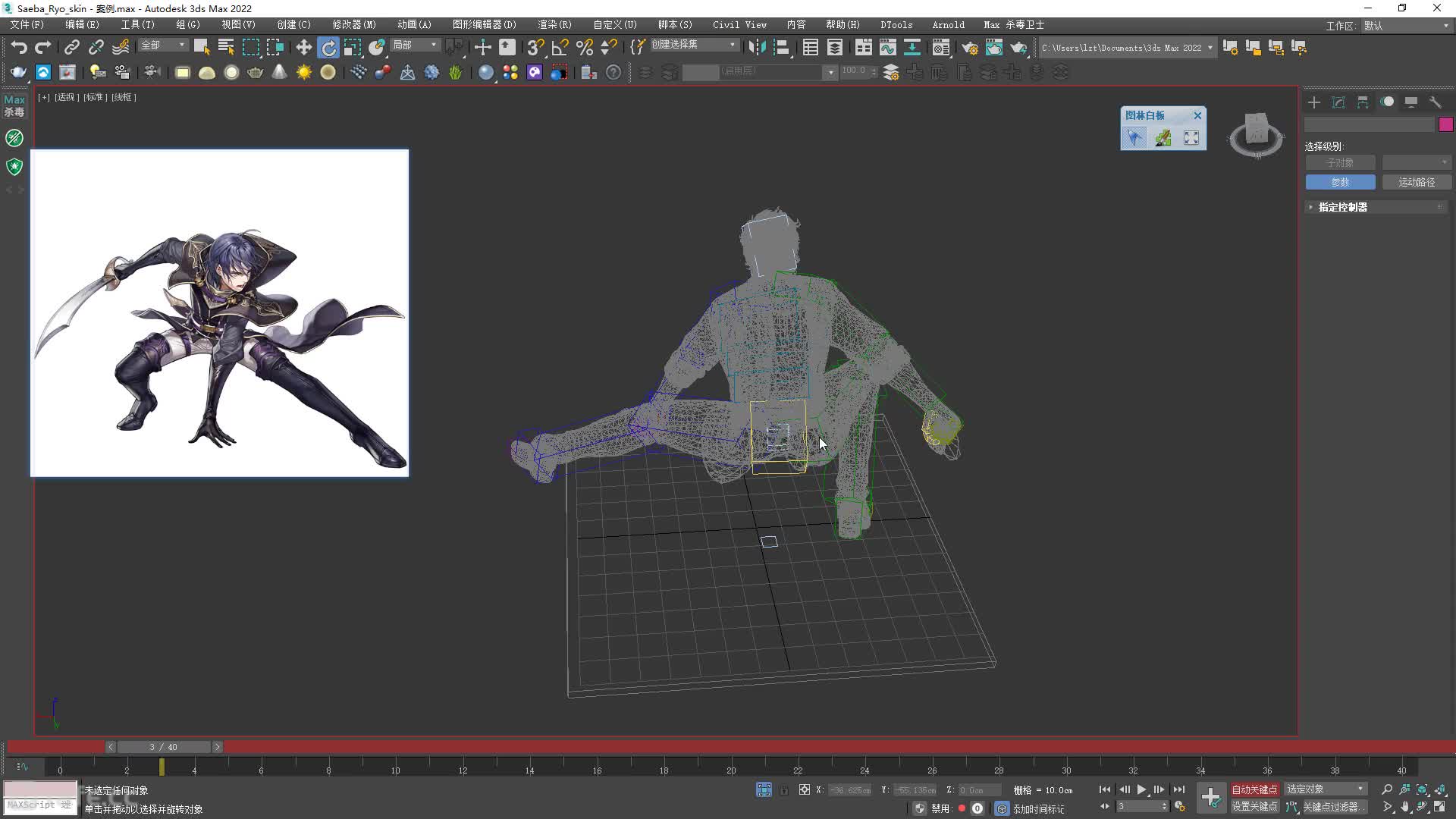Open the Render Setup teapot icon

[969, 47]
